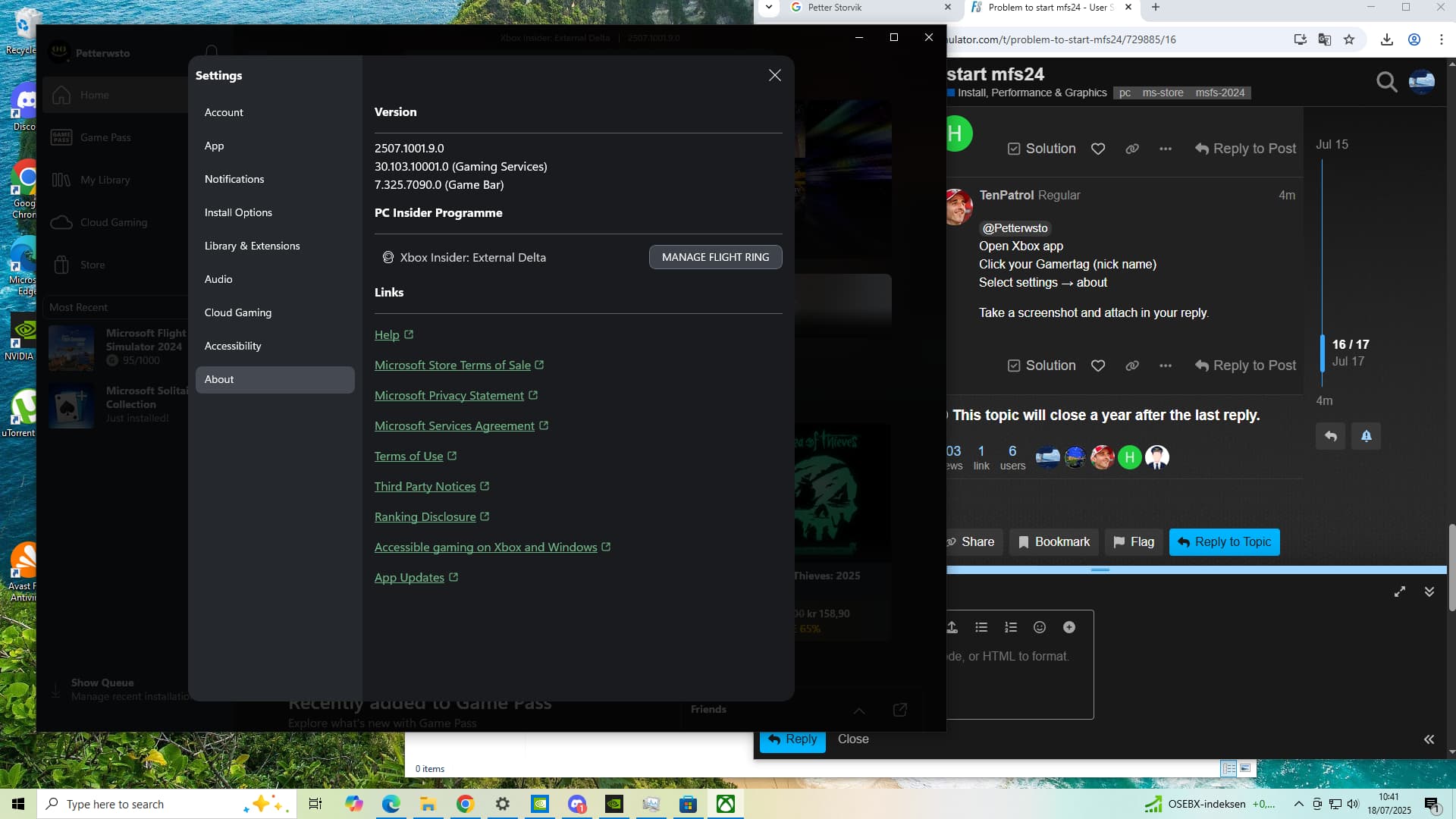Click the MANAGE FLIGHT RING button
Viewport: 1456px width, 819px height.
point(715,257)
